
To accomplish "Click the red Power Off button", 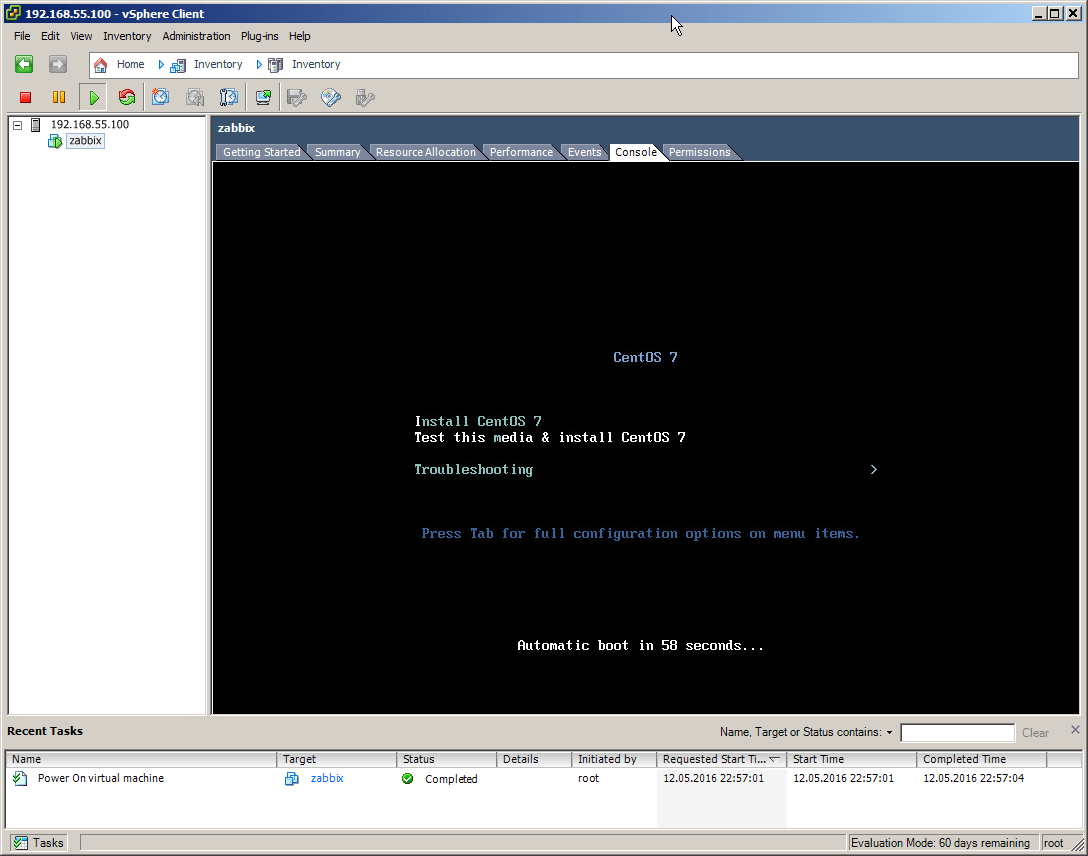I will coord(26,97).
